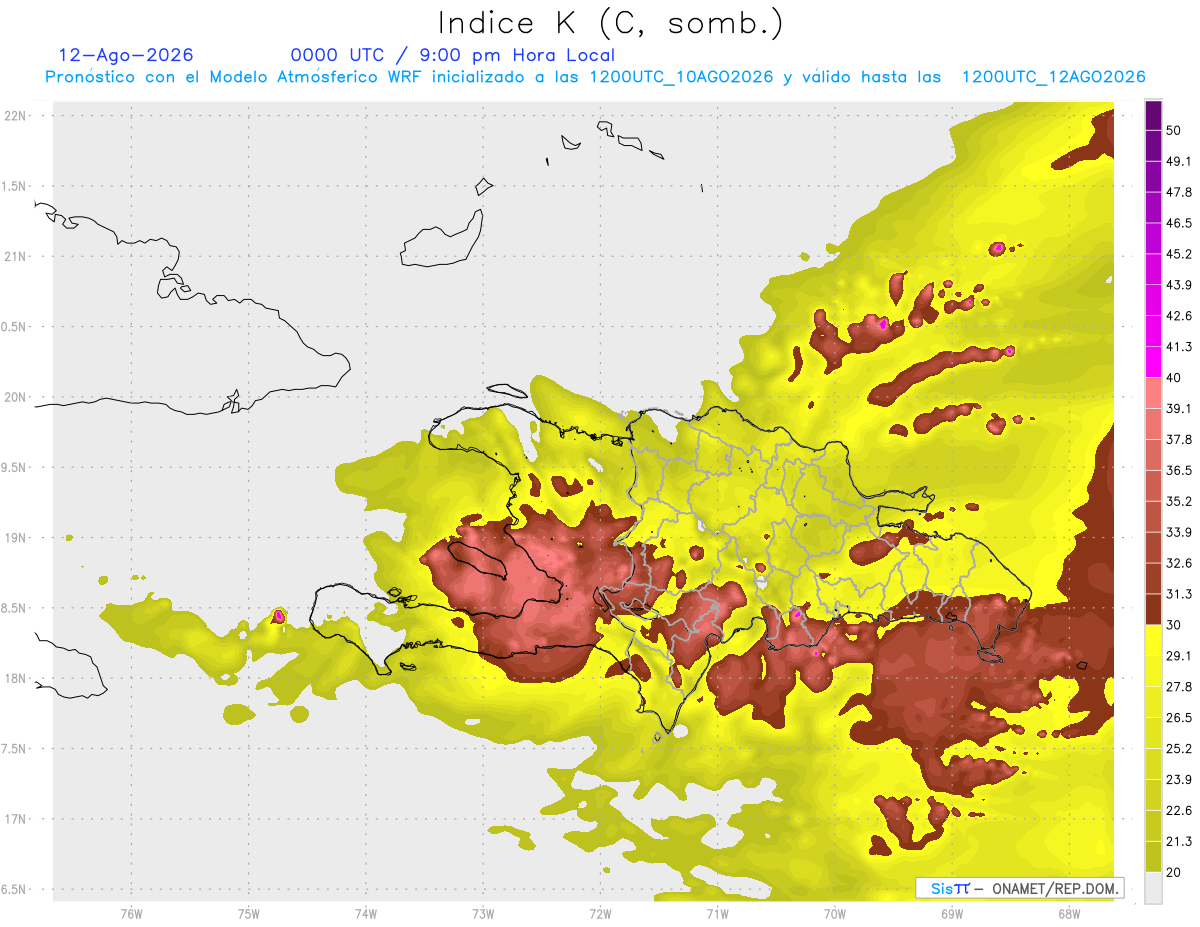Click the bright yellow 29.1 legend segment
This screenshot has height=927, width=1200.
1153,640
